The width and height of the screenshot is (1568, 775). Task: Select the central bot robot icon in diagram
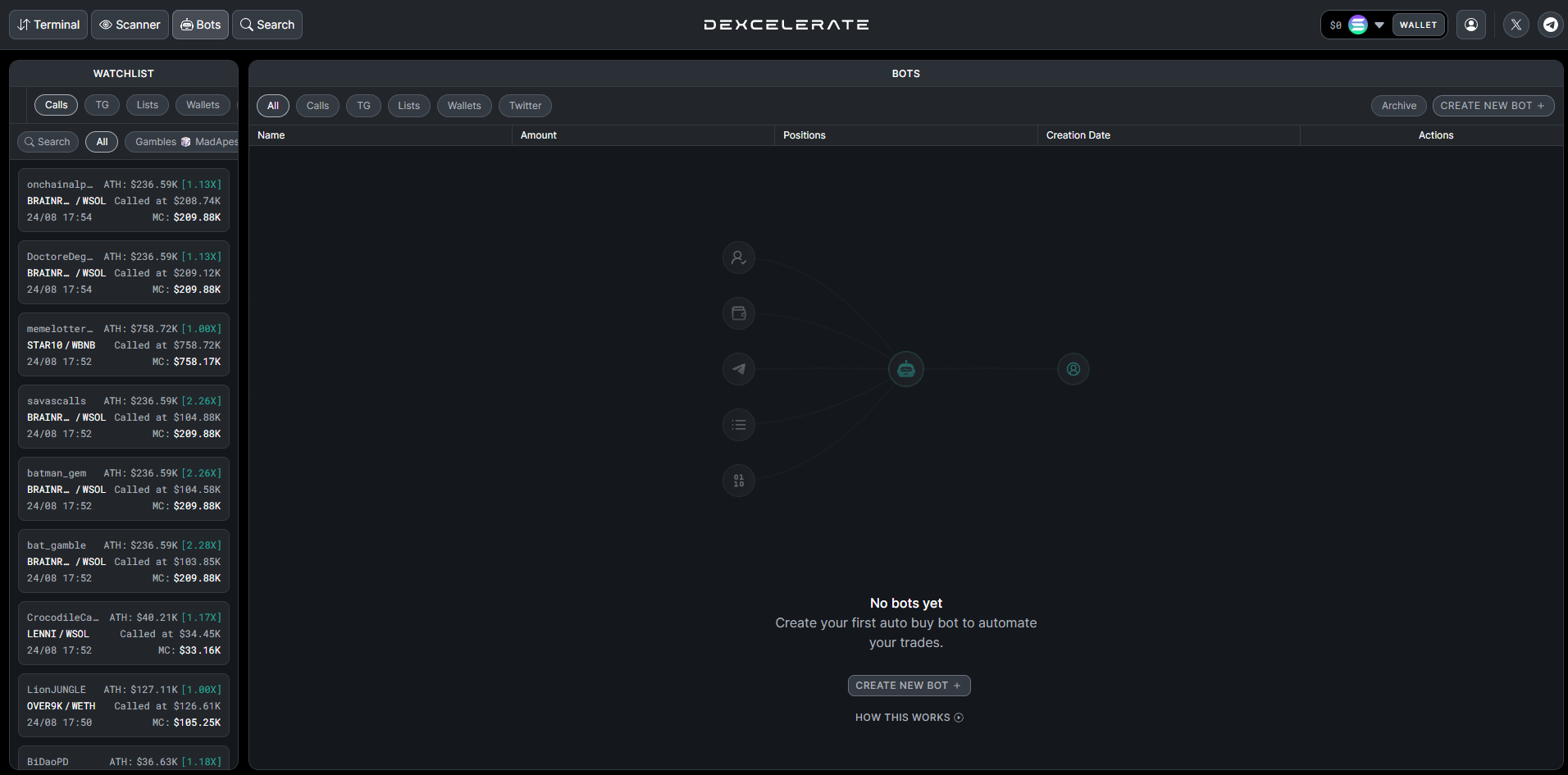[x=905, y=369]
